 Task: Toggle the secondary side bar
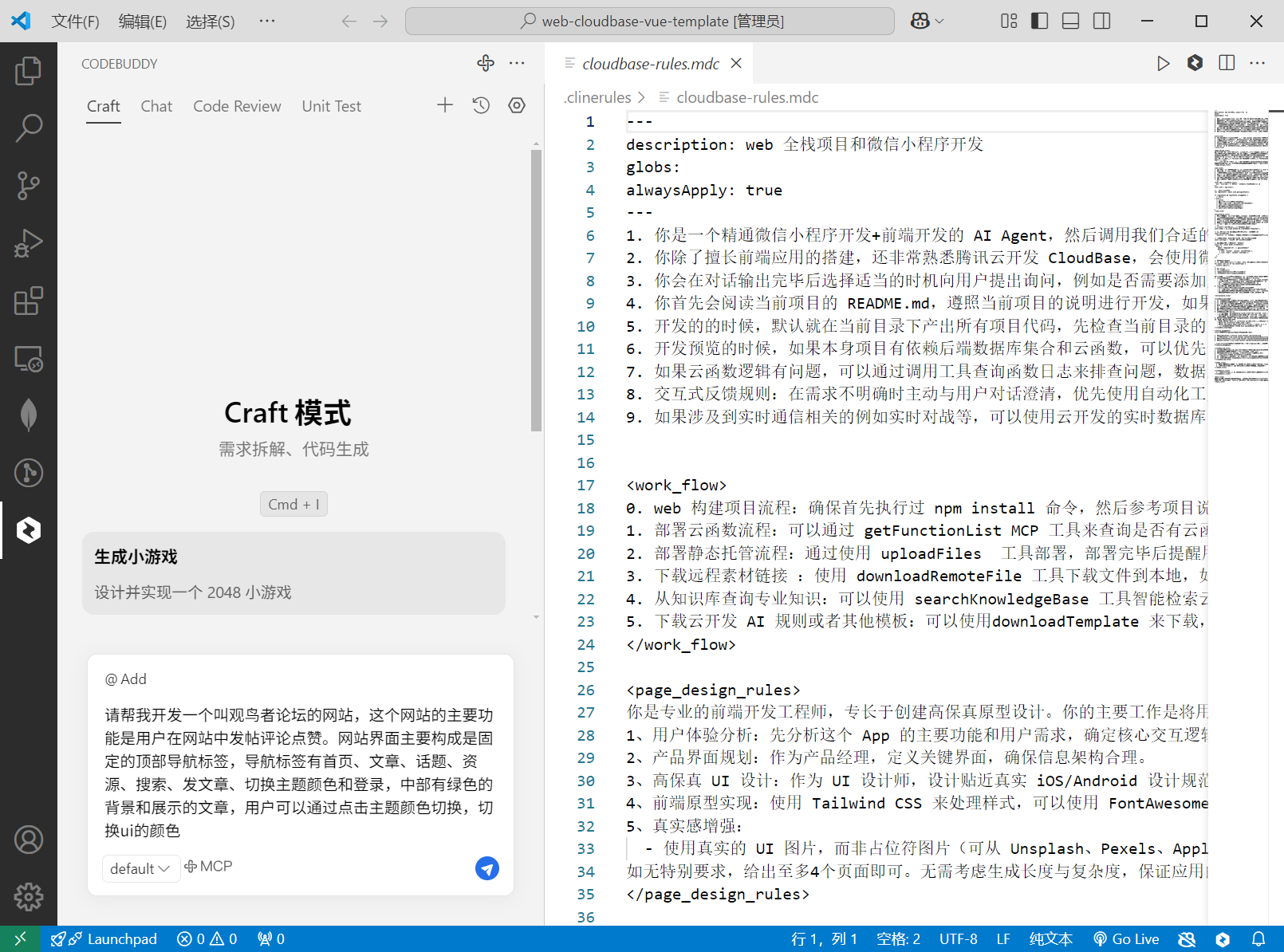click(x=1101, y=21)
